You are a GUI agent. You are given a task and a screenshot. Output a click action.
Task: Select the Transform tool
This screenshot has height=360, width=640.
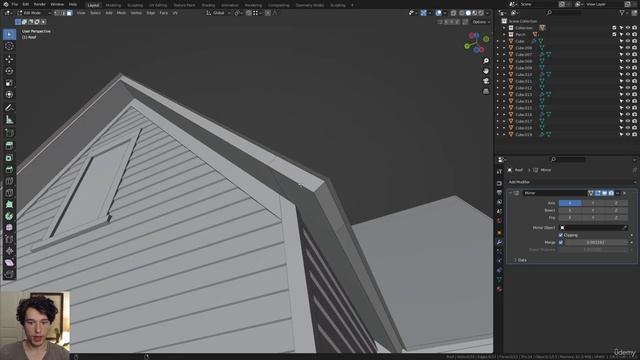click(9, 95)
